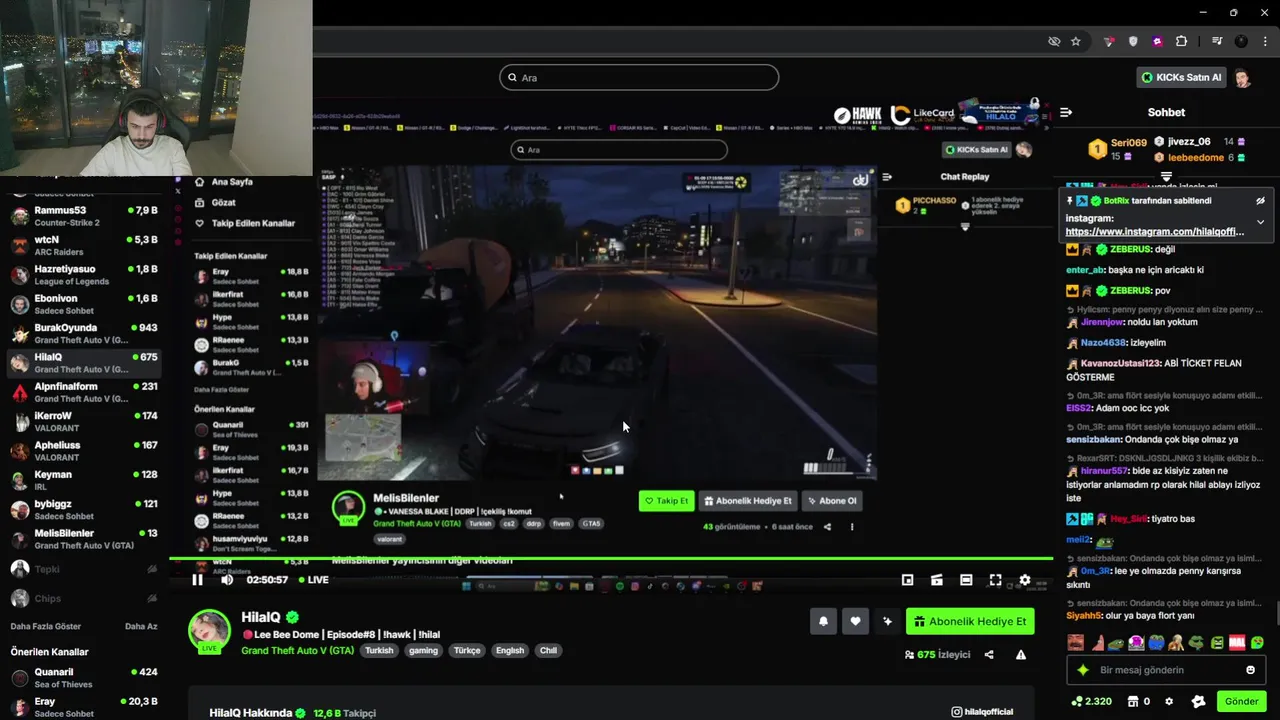
Task: Expand pinned message chevron
Action: [x=1260, y=222]
